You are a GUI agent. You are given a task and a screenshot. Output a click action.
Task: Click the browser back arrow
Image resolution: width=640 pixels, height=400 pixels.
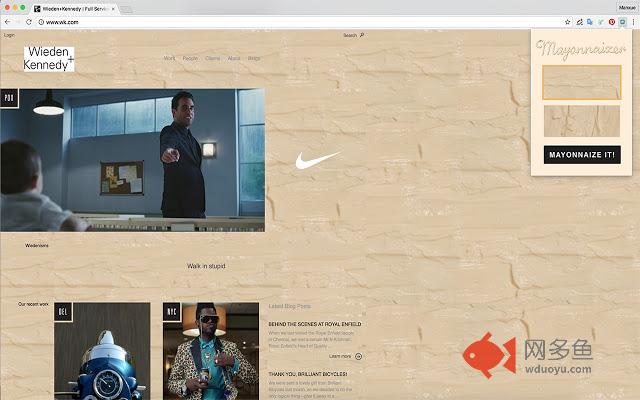pyautogui.click(x=8, y=22)
